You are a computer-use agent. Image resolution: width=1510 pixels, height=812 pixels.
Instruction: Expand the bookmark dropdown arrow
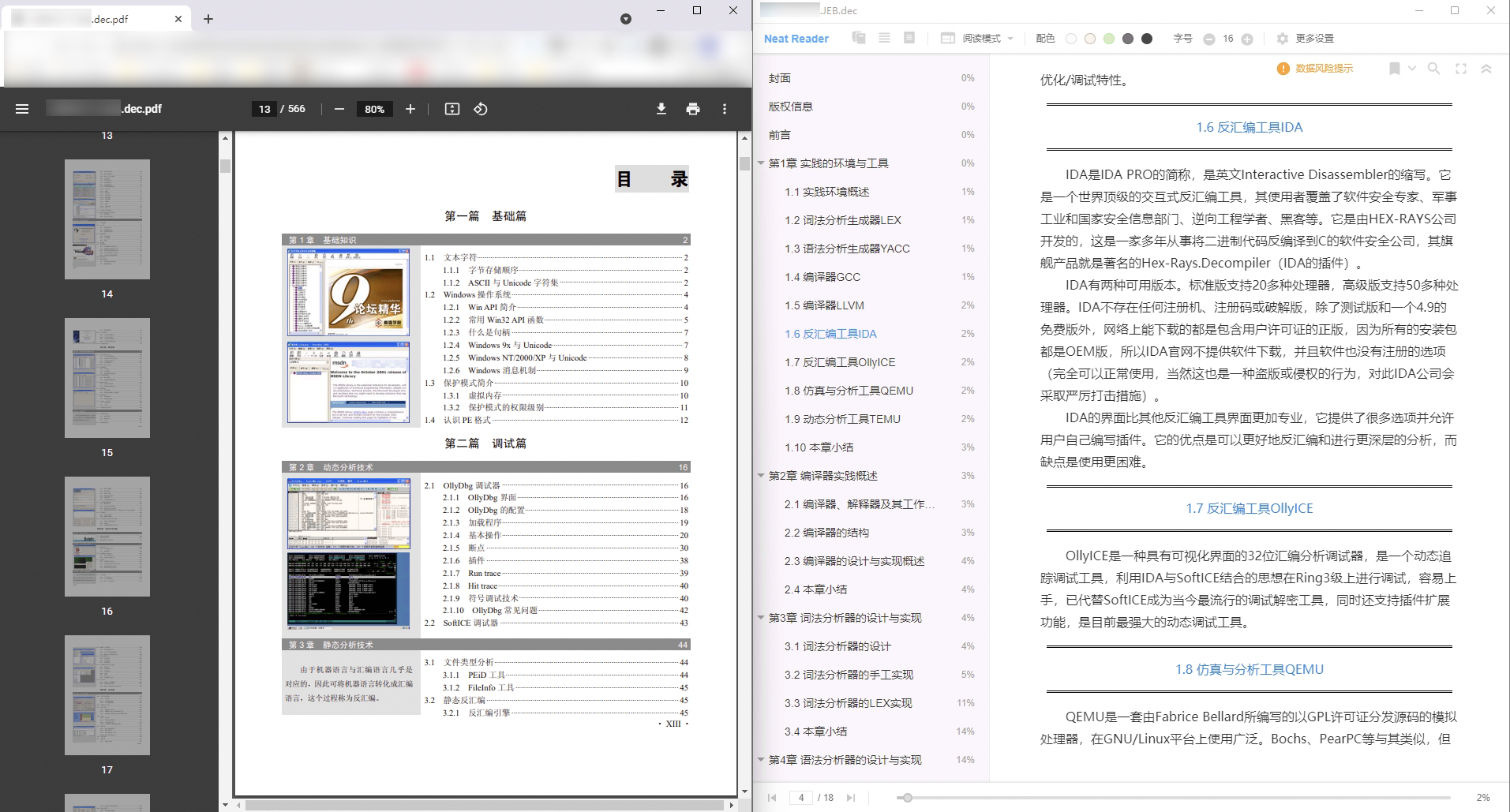pos(1412,69)
